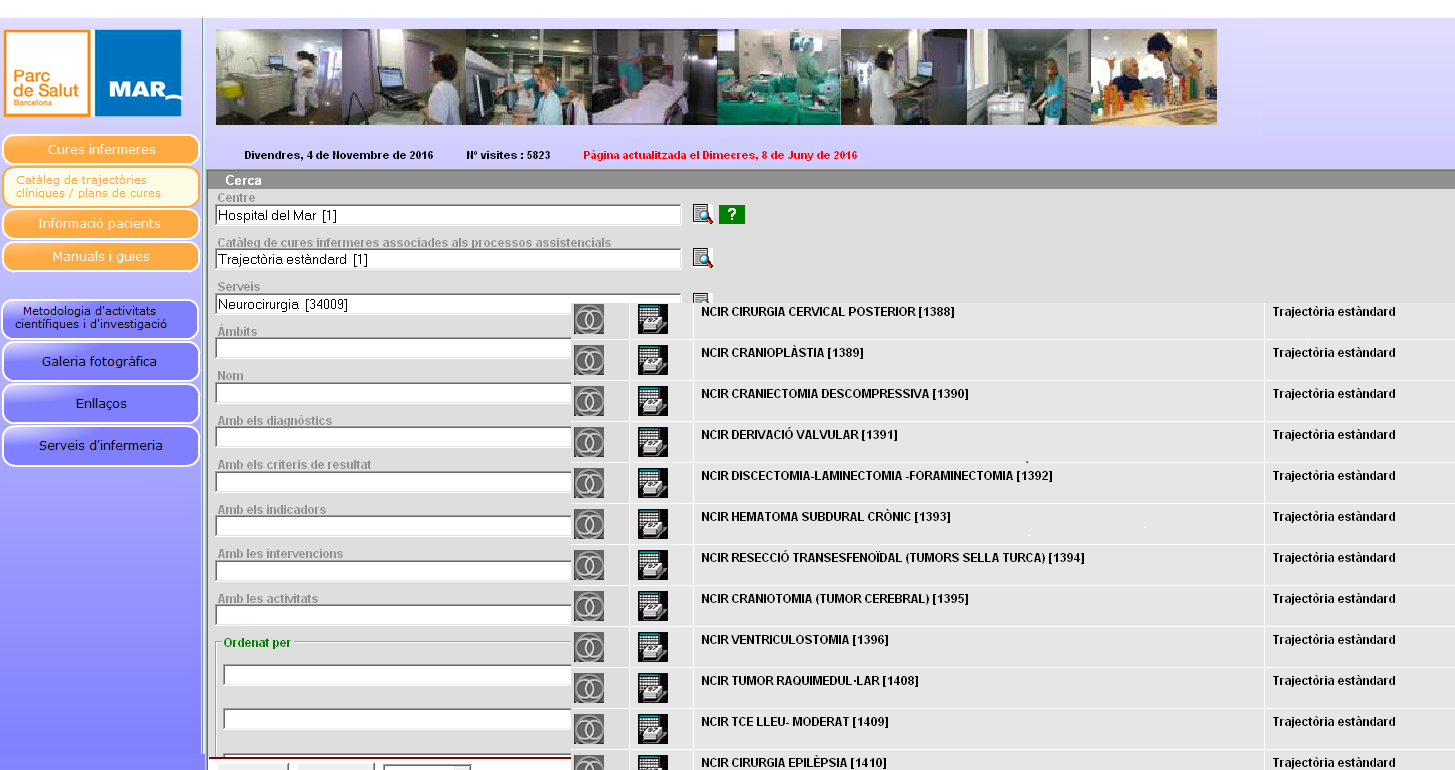This screenshot has height=770, width=1455.
Task: Open schedule grid icon for NCIR CRANIOPLÀSTIA
Action: [x=653, y=360]
